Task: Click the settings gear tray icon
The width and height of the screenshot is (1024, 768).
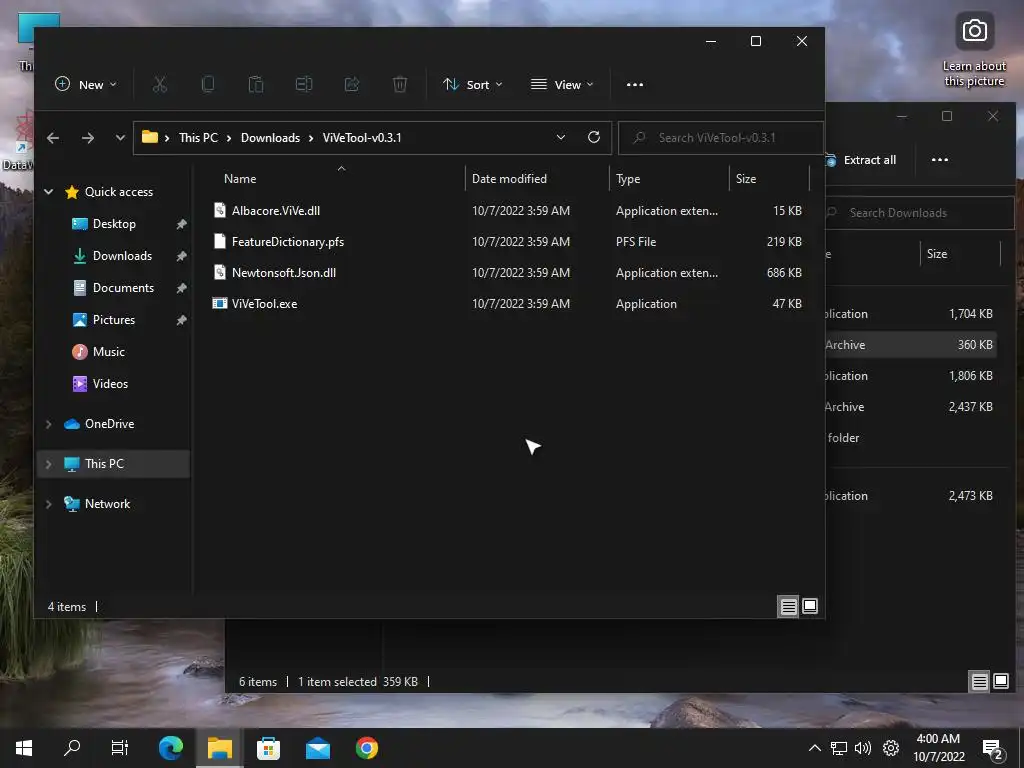Action: pos(891,748)
